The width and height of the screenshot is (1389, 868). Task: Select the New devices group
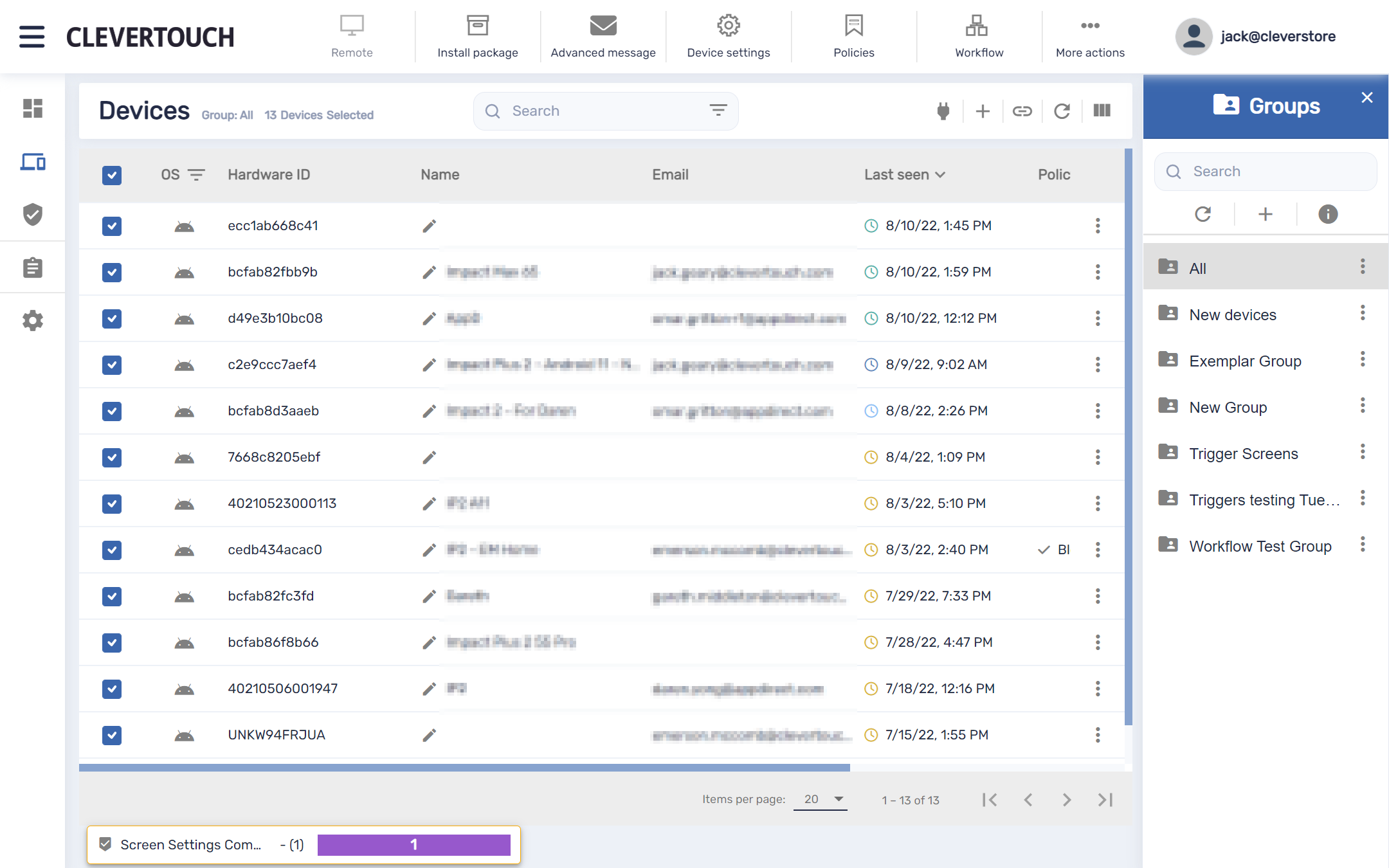tap(1266, 314)
